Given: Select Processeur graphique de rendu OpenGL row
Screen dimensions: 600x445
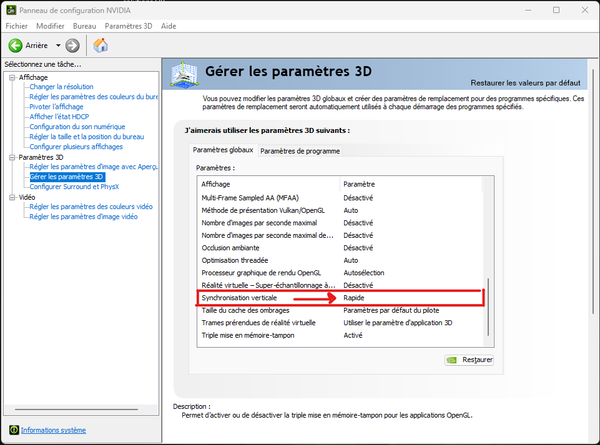Looking at the screenshot, I should point(340,273).
